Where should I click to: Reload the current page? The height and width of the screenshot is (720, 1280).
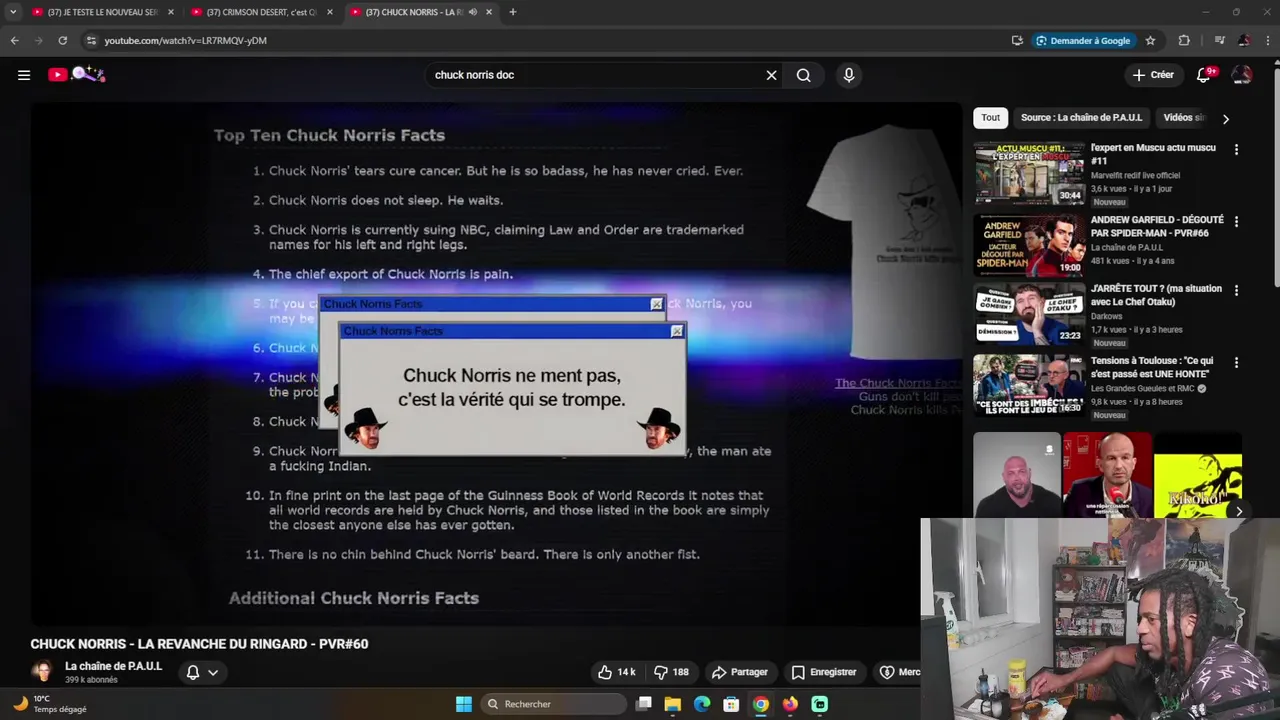pos(62,40)
